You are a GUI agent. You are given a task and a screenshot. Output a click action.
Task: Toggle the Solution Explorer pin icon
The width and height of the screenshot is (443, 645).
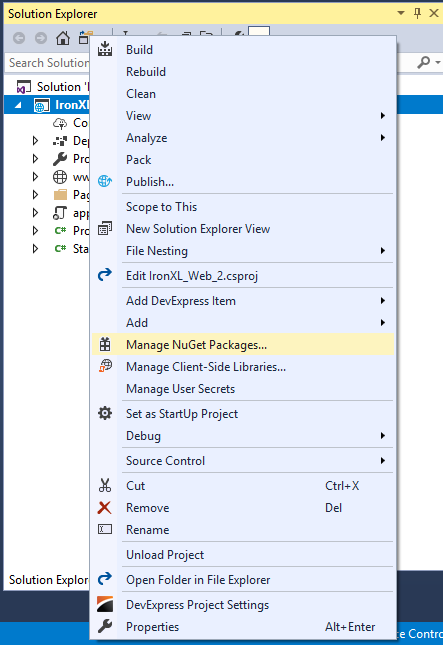[x=417, y=14]
